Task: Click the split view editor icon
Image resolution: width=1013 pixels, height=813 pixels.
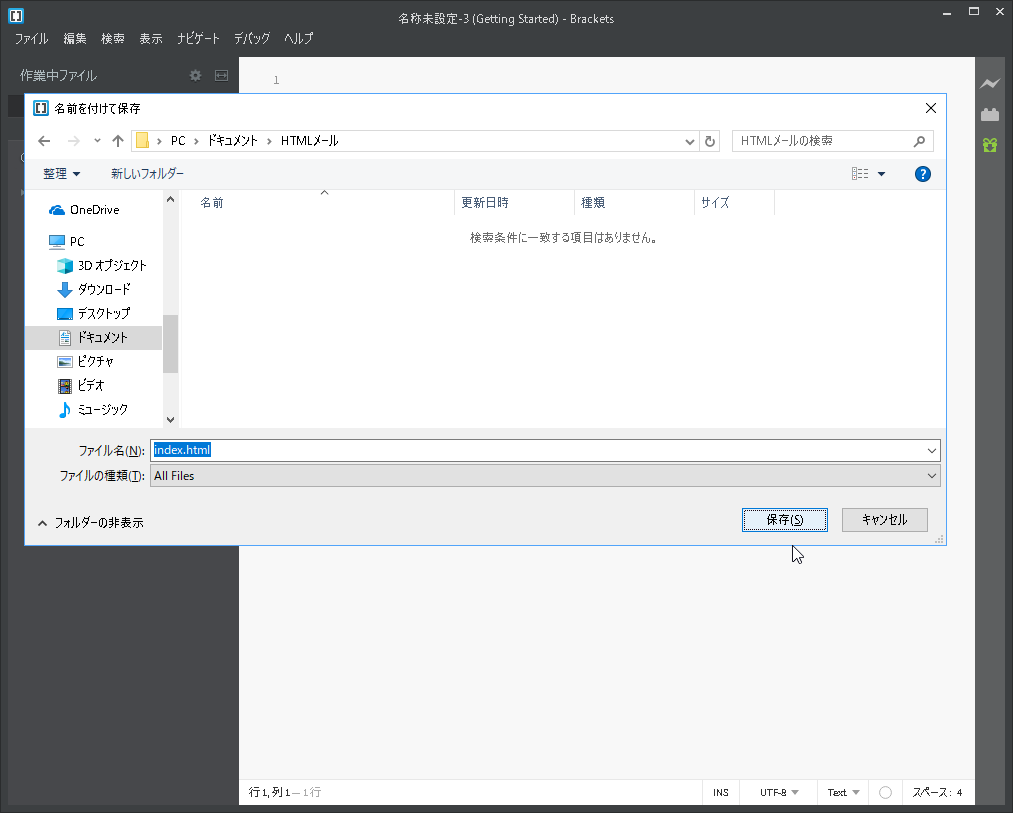Action: click(222, 75)
